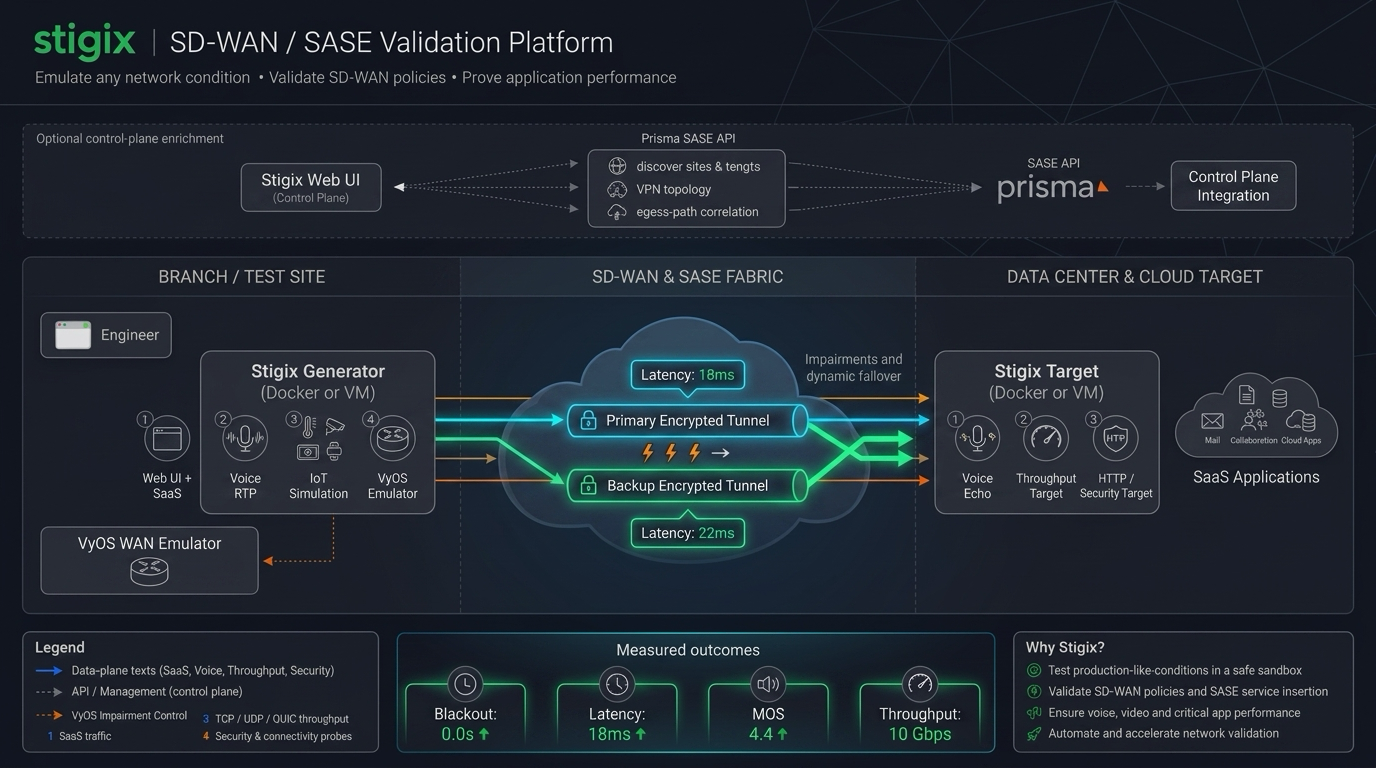Select the VyOS WAN Emulator box
This screenshot has width=1376, height=768.
[x=149, y=560]
